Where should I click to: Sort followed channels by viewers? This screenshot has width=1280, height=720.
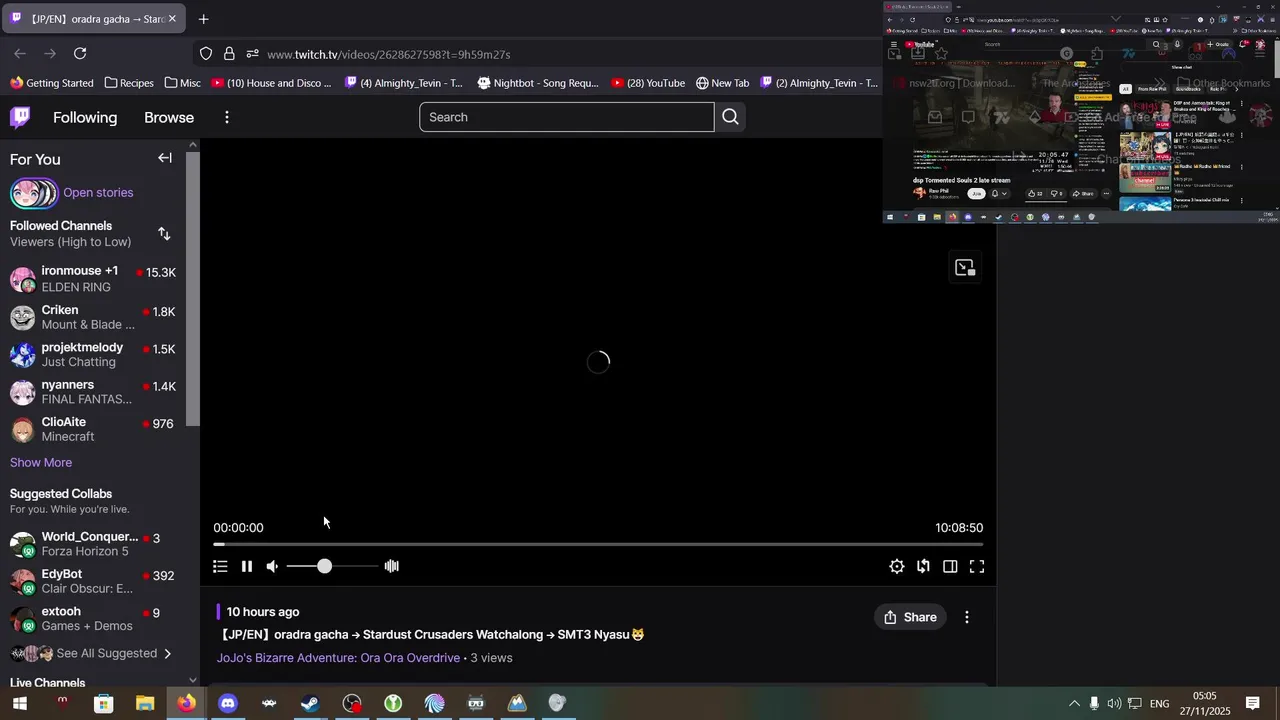pos(164,234)
